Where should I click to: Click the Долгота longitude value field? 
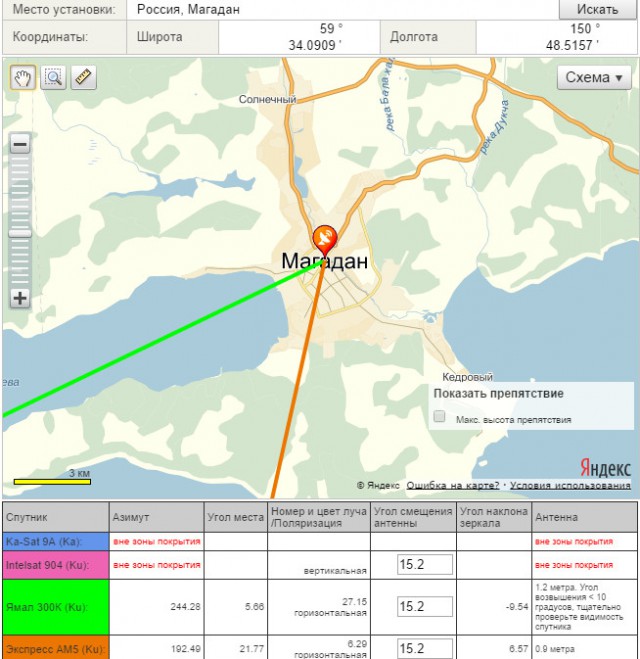pyautogui.click(x=556, y=37)
